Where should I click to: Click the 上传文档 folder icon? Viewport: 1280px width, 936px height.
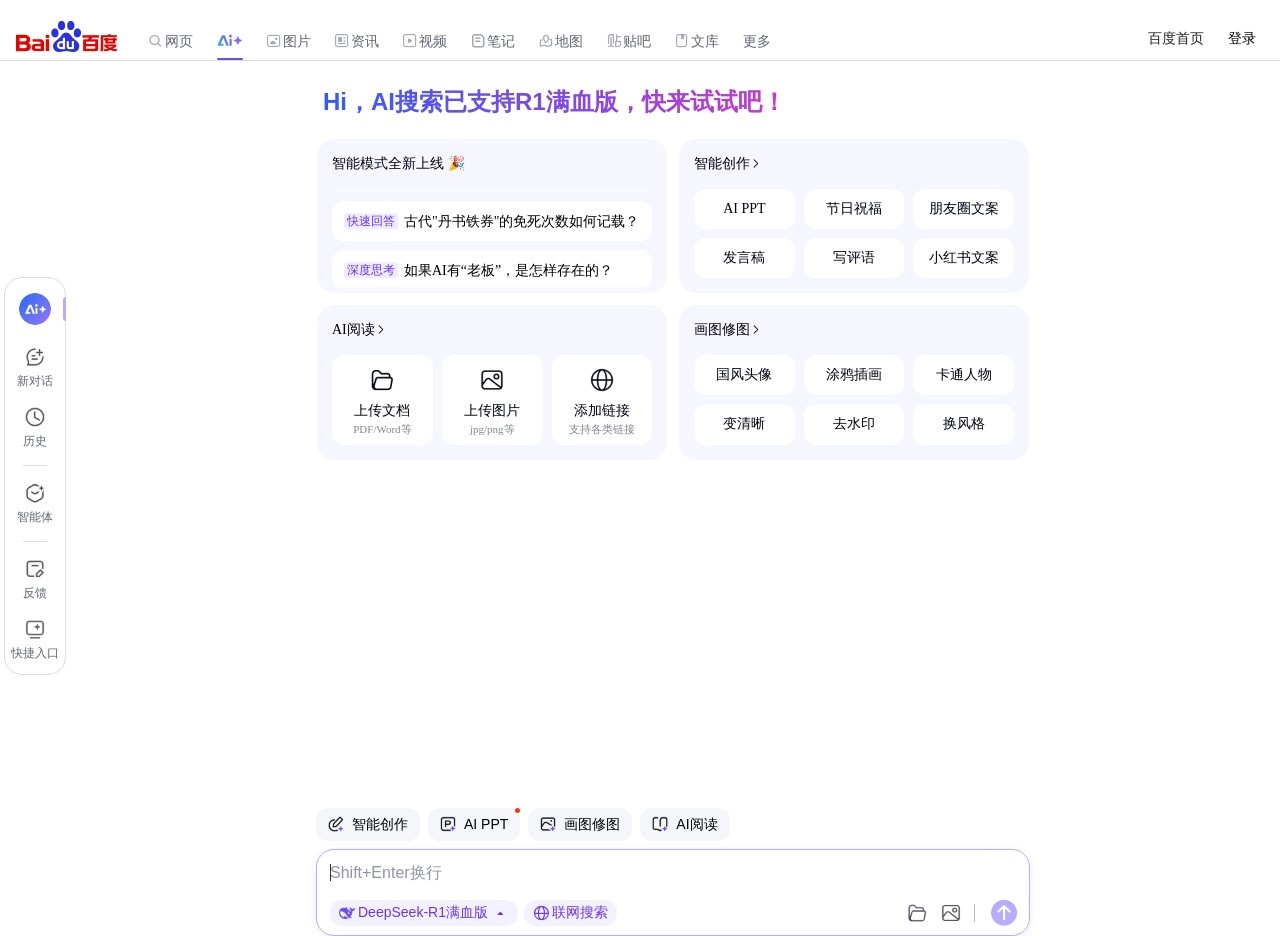point(382,380)
